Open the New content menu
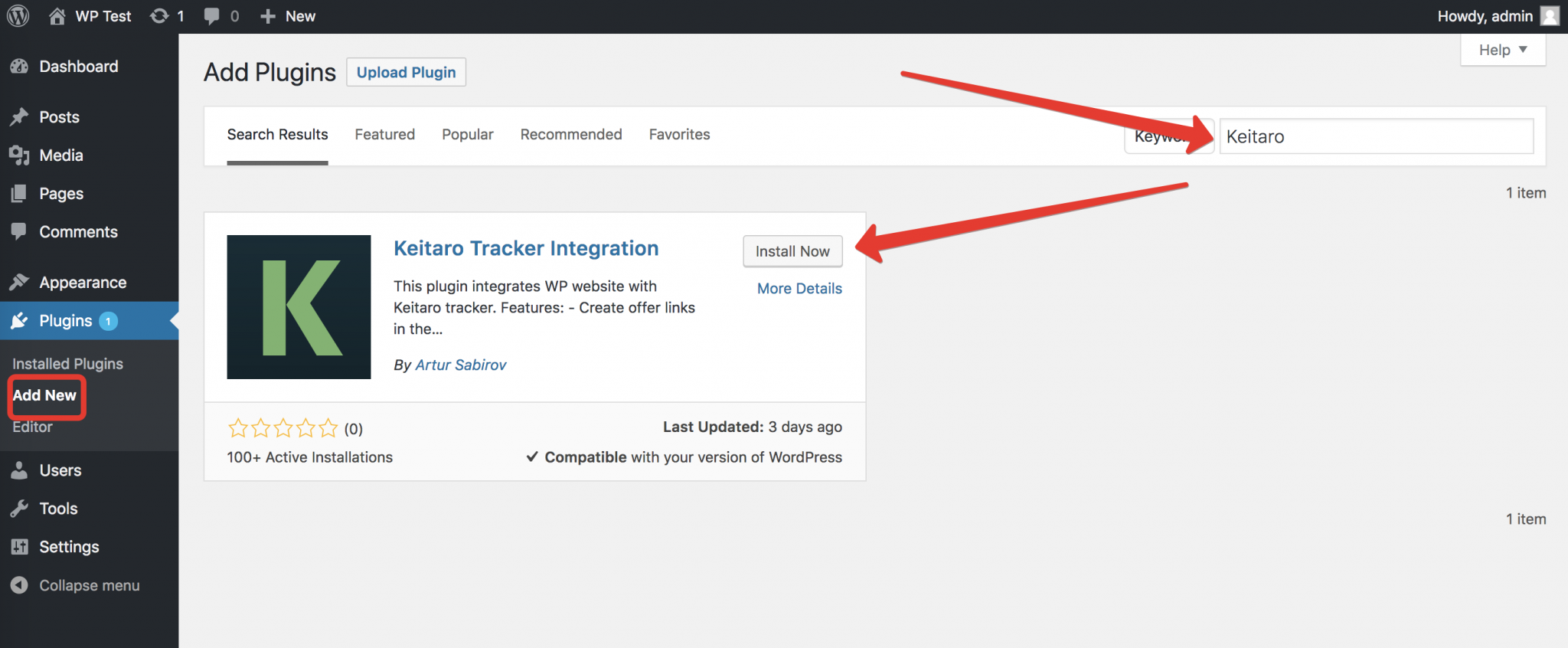The height and width of the screenshot is (648, 1568). (288, 16)
